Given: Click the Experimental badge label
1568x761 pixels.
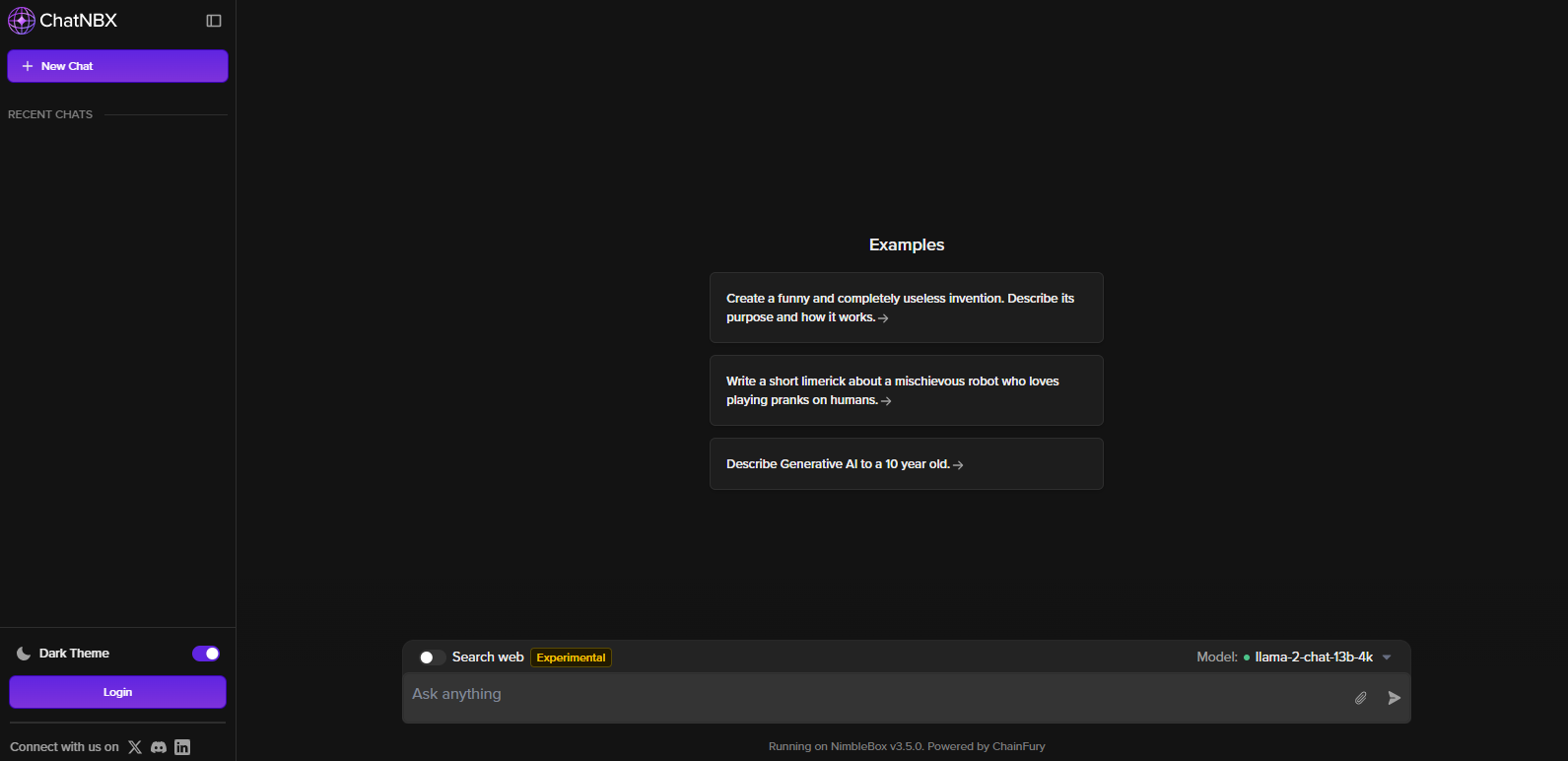Looking at the screenshot, I should [x=571, y=657].
